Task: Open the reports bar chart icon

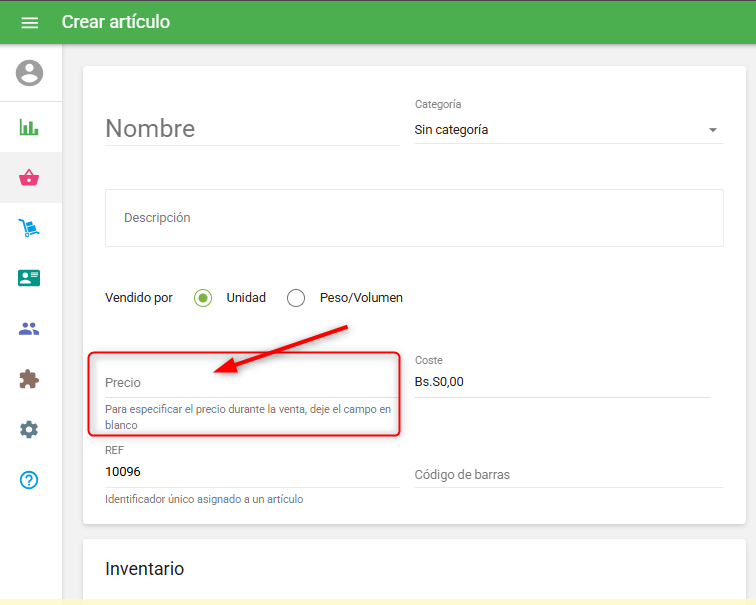Action: click(29, 127)
